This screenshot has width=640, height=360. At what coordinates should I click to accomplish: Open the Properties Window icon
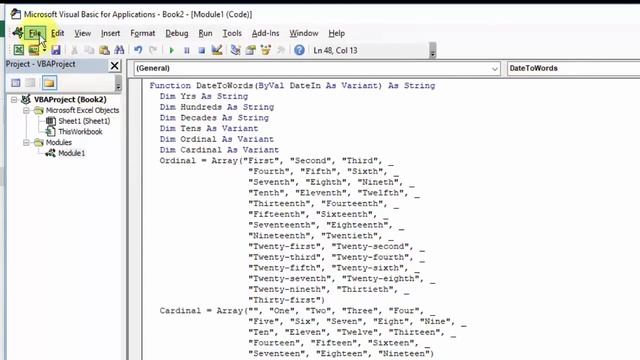click(x=251, y=50)
